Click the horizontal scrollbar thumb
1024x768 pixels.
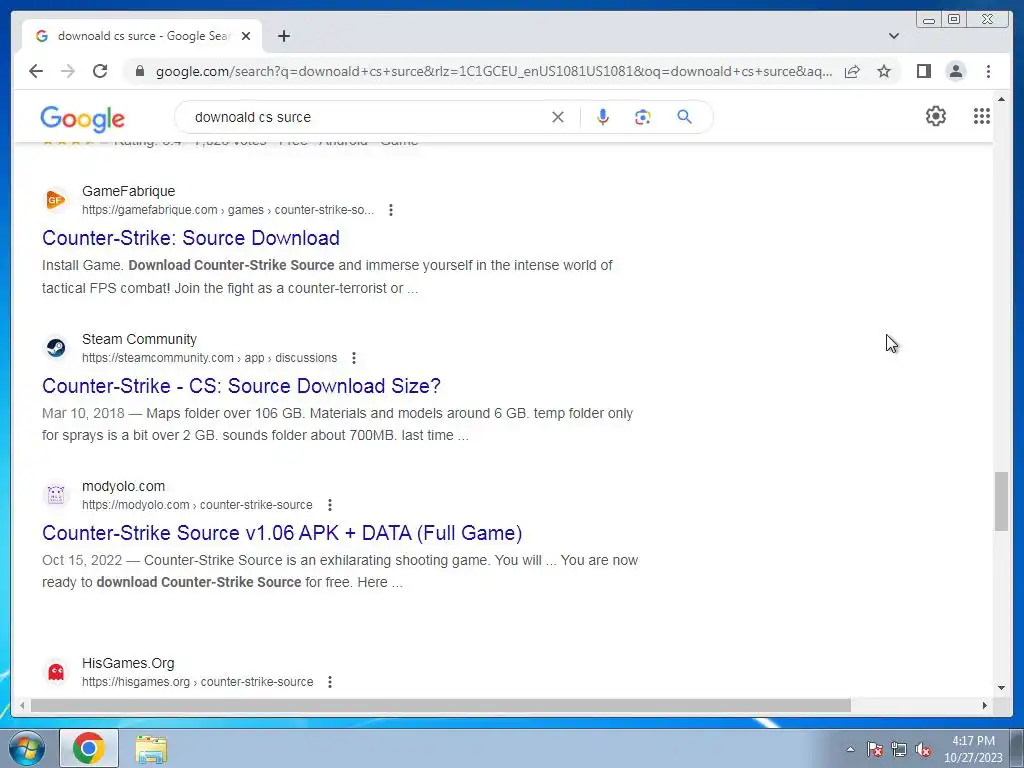[441, 705]
